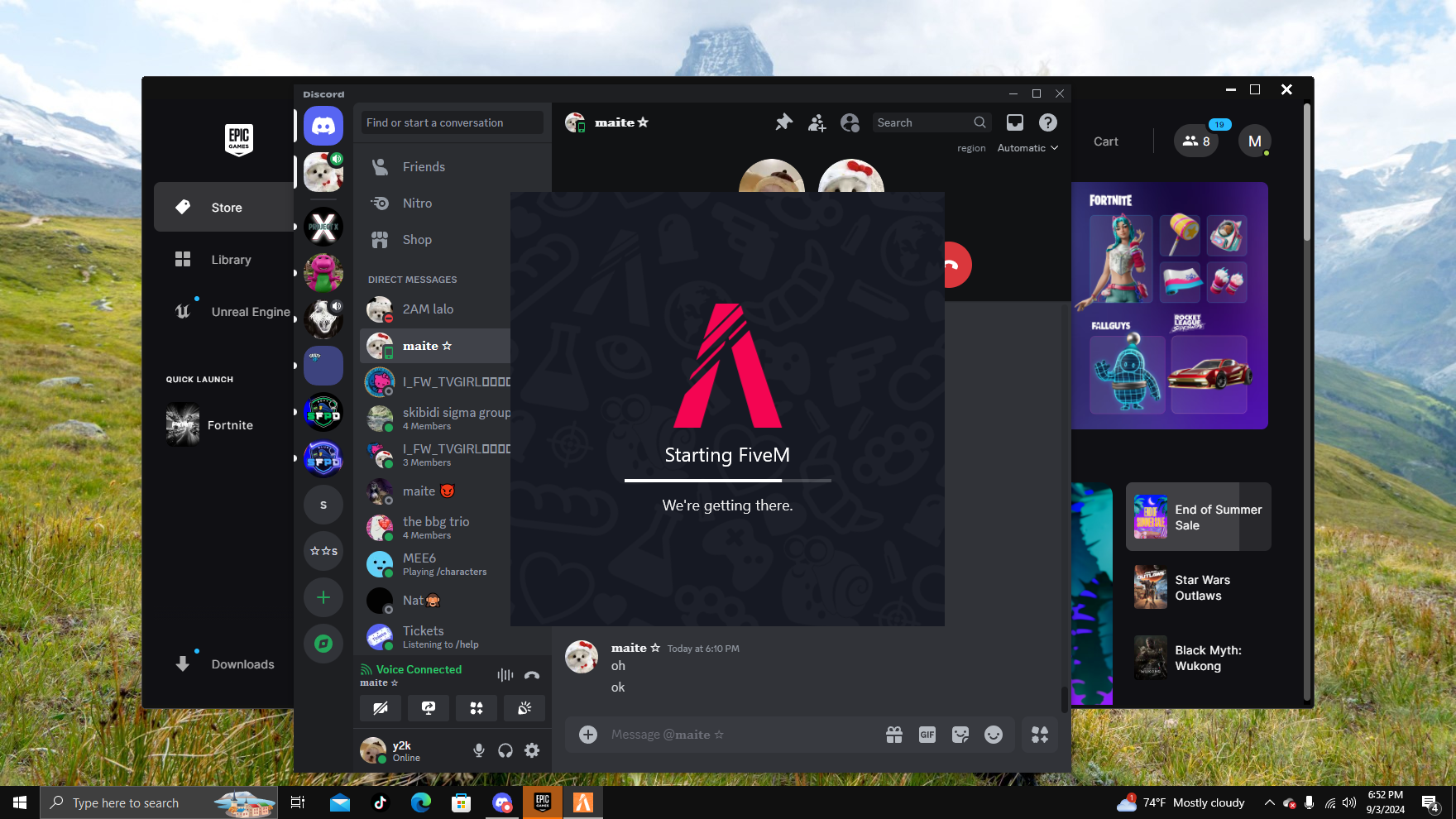1456x819 pixels.
Task: Open Epic friends list button
Action: point(1196,141)
